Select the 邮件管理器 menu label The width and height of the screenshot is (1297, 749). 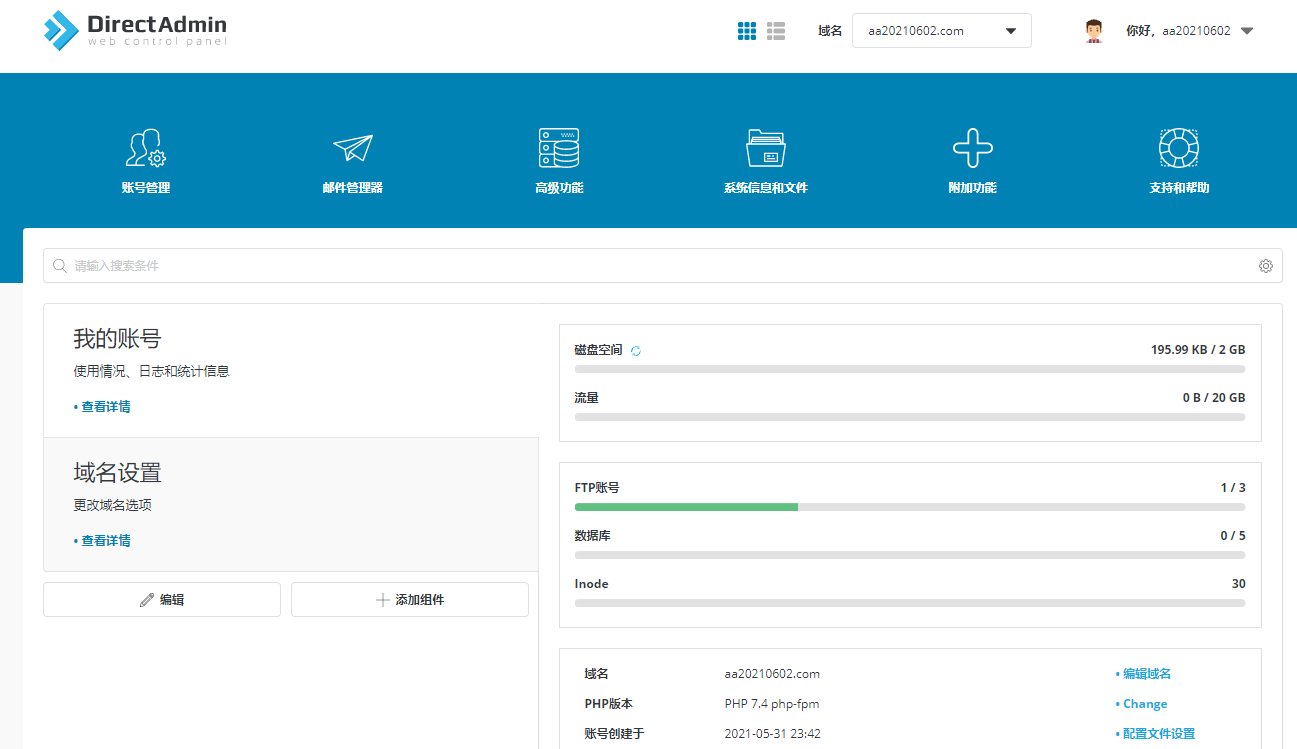[352, 188]
